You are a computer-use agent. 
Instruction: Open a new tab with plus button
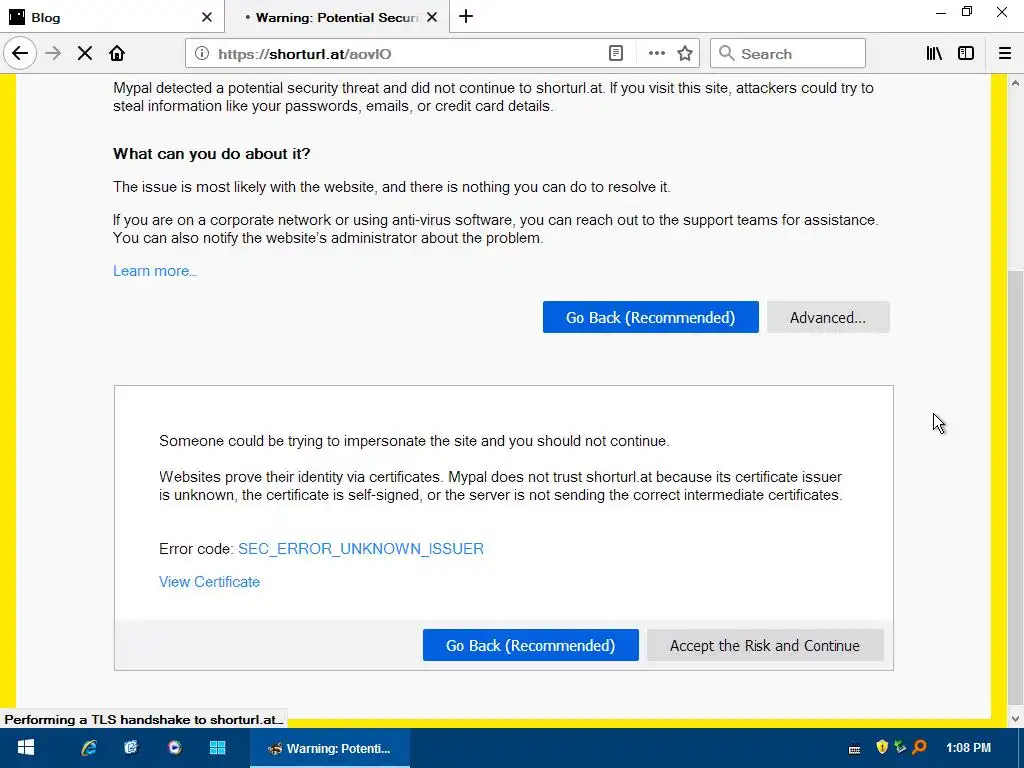tap(466, 17)
